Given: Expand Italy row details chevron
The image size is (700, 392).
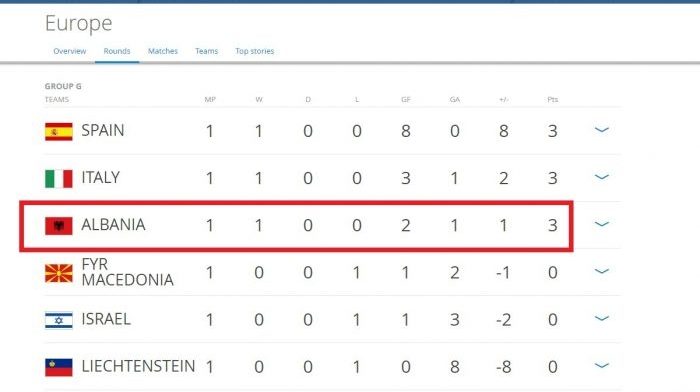Looking at the screenshot, I should [602, 177].
